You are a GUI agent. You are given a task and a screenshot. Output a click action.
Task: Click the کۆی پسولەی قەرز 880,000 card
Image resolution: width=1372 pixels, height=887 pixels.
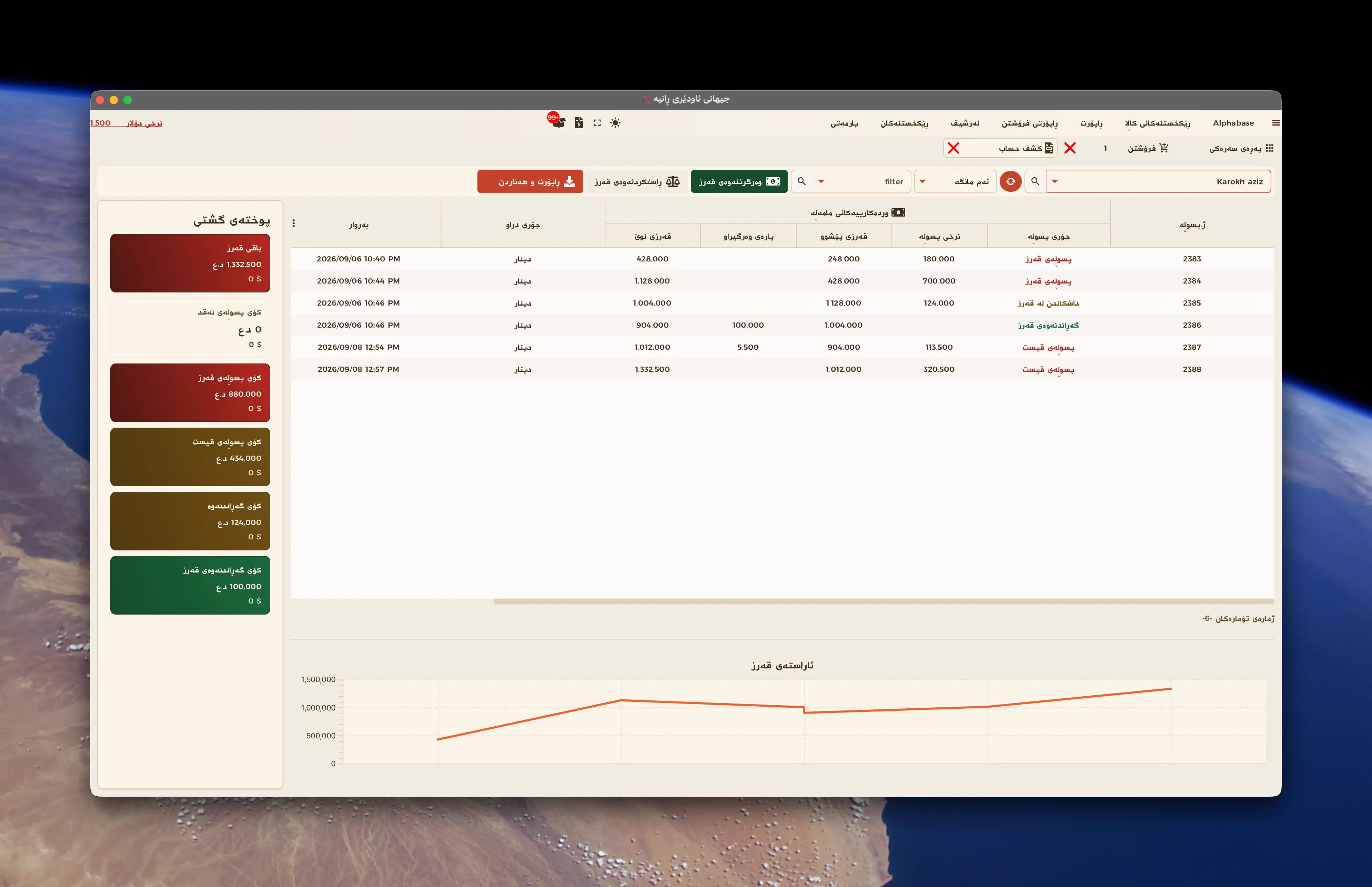[190, 393]
